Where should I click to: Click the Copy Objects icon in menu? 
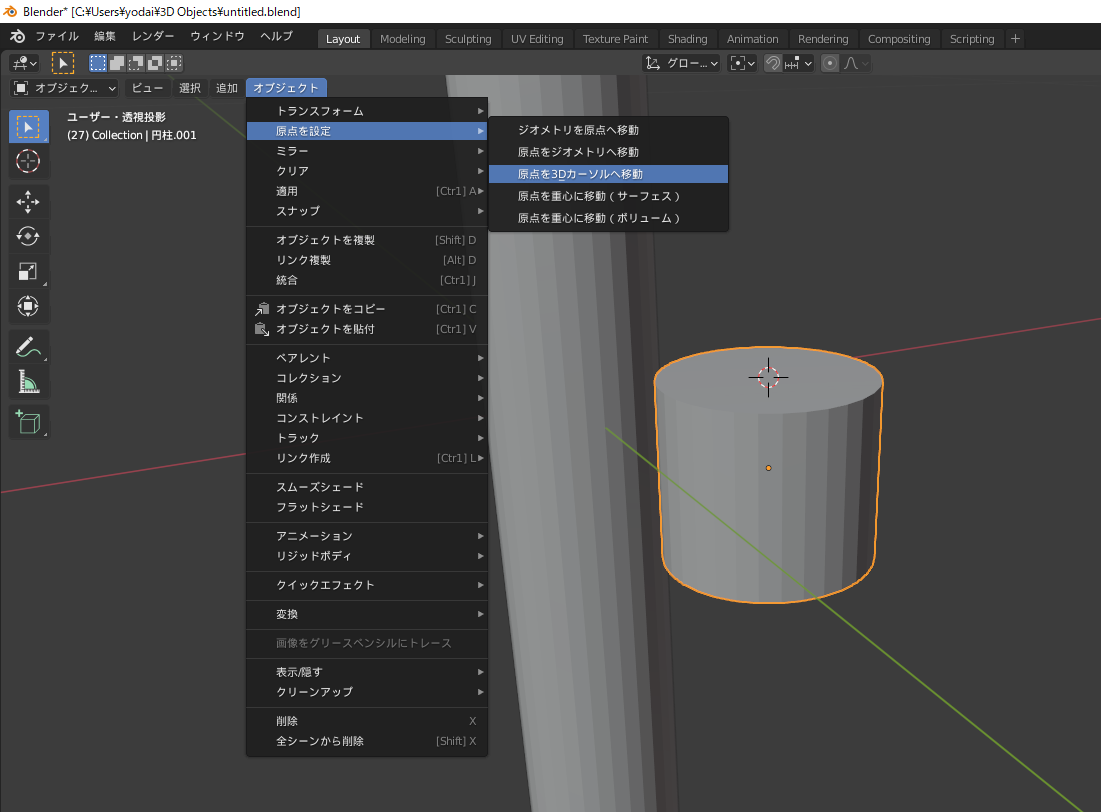(x=262, y=309)
